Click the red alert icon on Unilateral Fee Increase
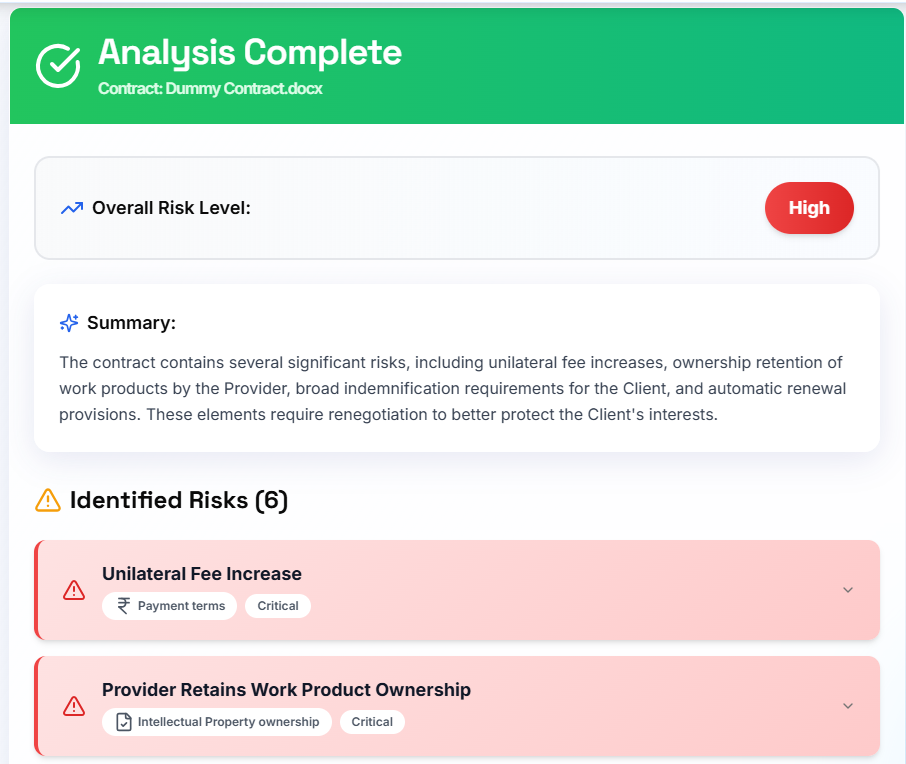 tap(74, 590)
